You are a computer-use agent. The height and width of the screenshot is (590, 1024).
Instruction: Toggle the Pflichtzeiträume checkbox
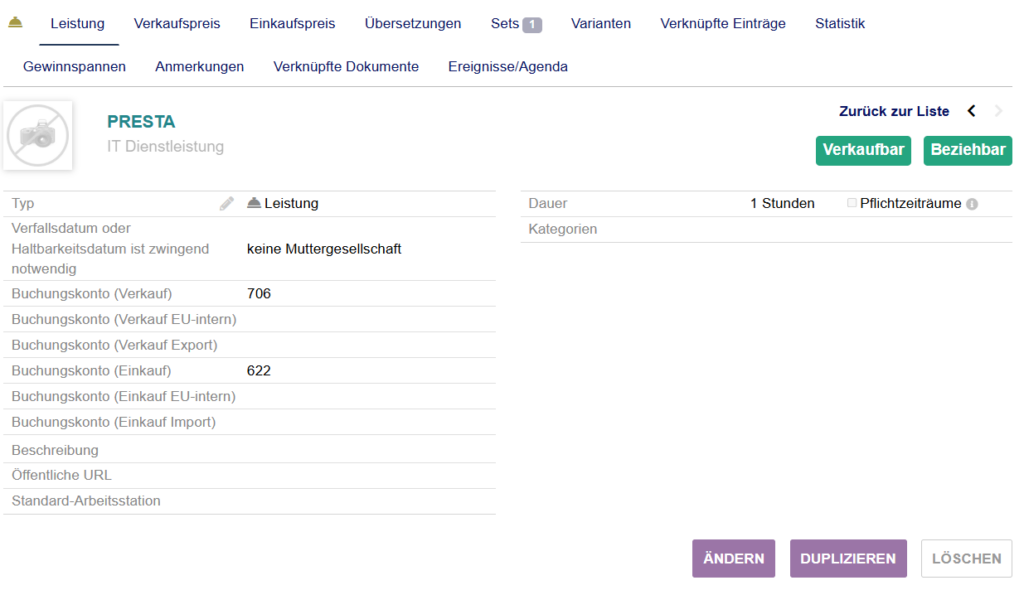[851, 203]
